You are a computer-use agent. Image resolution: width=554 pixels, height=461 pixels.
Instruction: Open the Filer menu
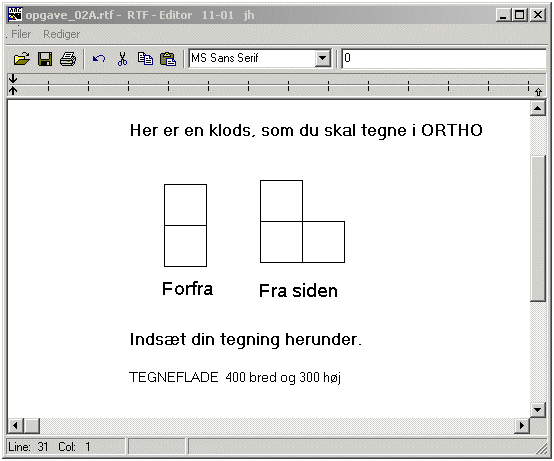[21, 34]
